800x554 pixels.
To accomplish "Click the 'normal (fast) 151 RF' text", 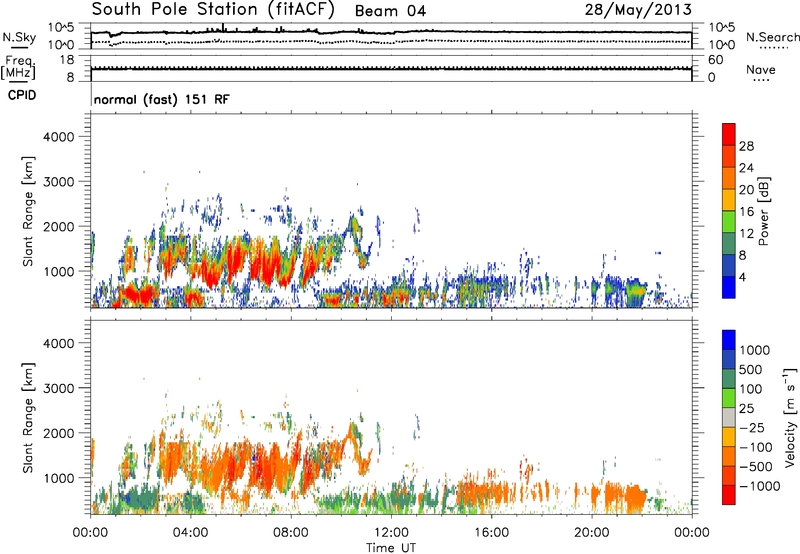I will tap(162, 99).
